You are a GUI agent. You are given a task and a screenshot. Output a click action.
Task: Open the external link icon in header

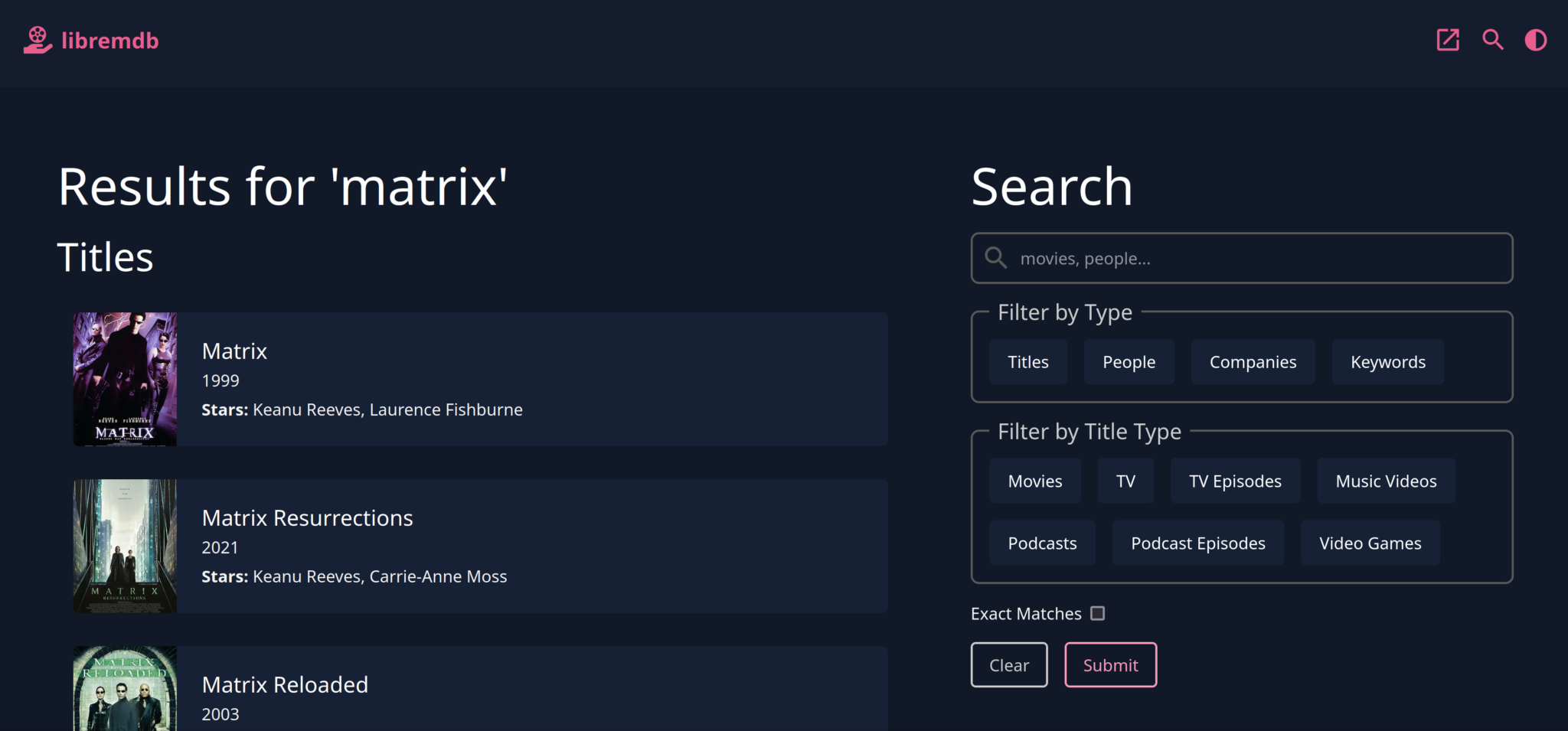coord(1448,40)
